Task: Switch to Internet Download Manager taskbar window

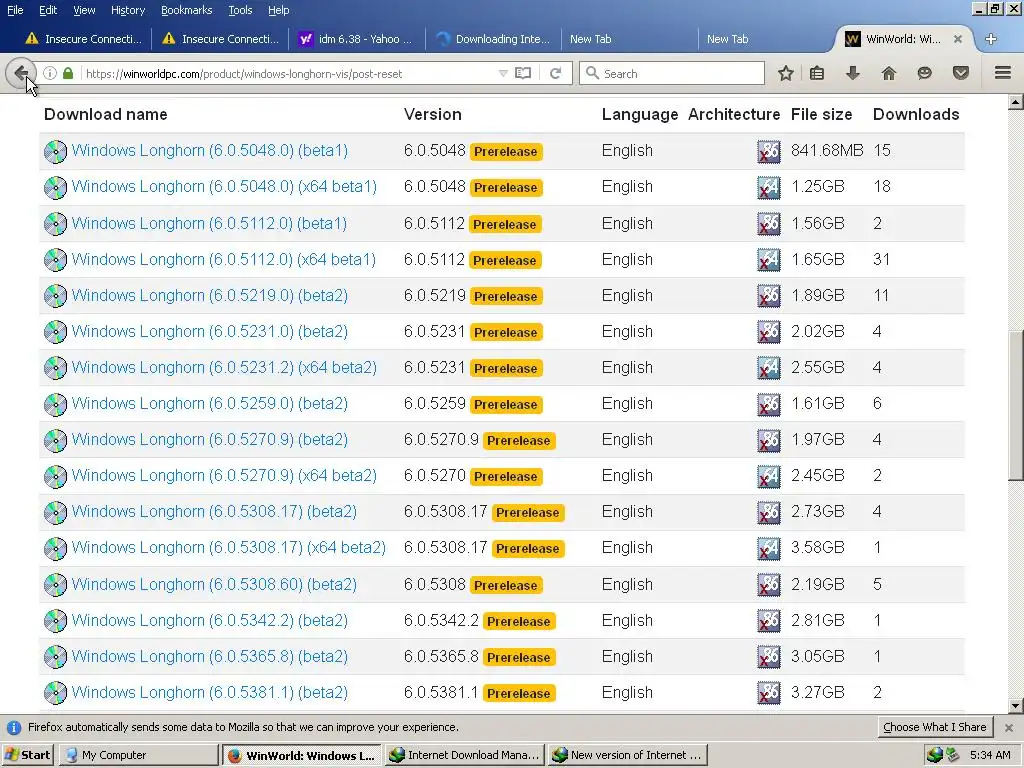Action: click(465, 755)
